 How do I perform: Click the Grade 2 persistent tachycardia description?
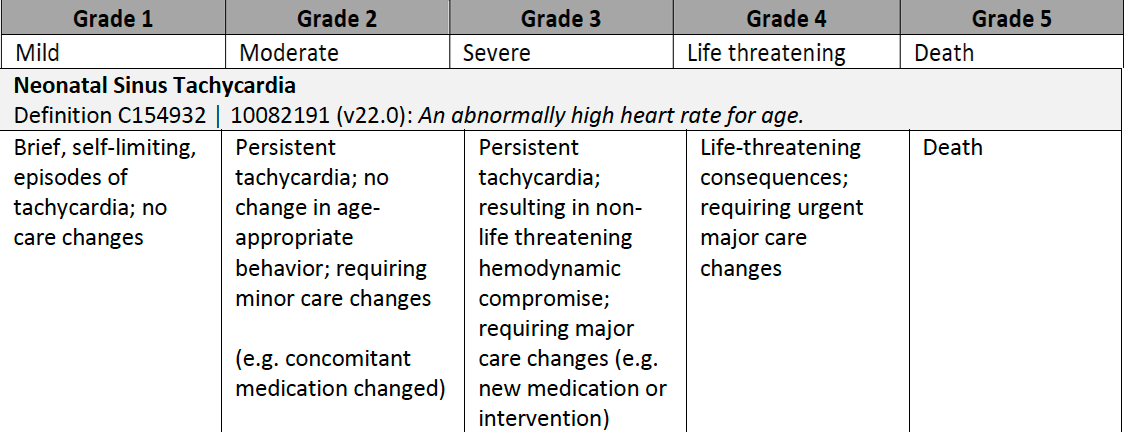tap(330, 222)
